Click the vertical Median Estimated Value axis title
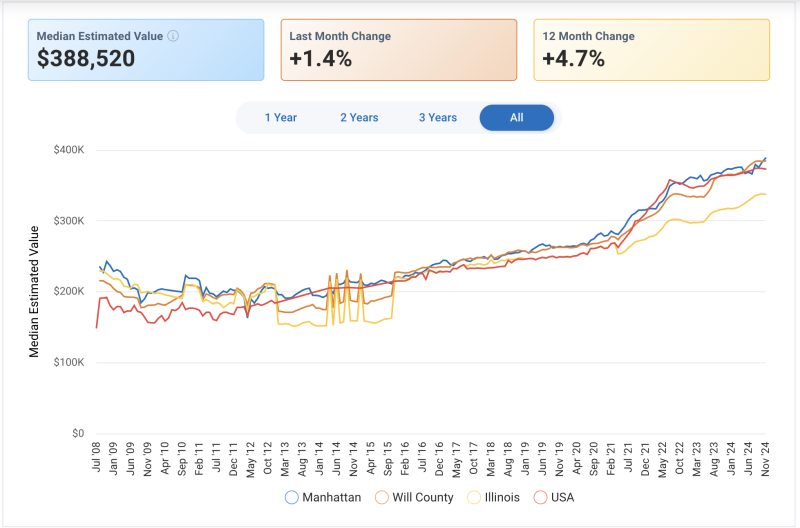Screen dimensions: 800x528 34,291
